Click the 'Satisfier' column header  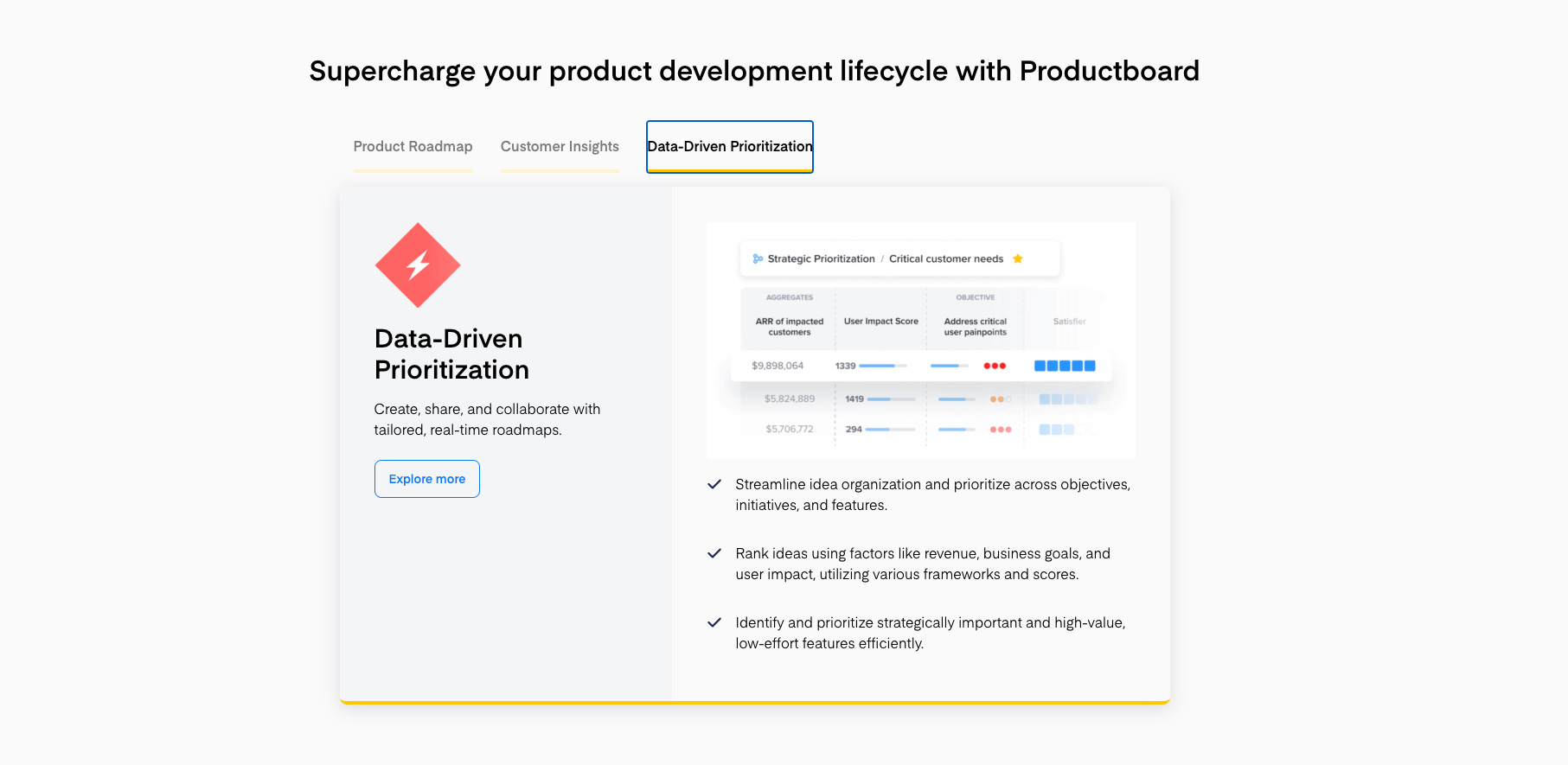1069,321
